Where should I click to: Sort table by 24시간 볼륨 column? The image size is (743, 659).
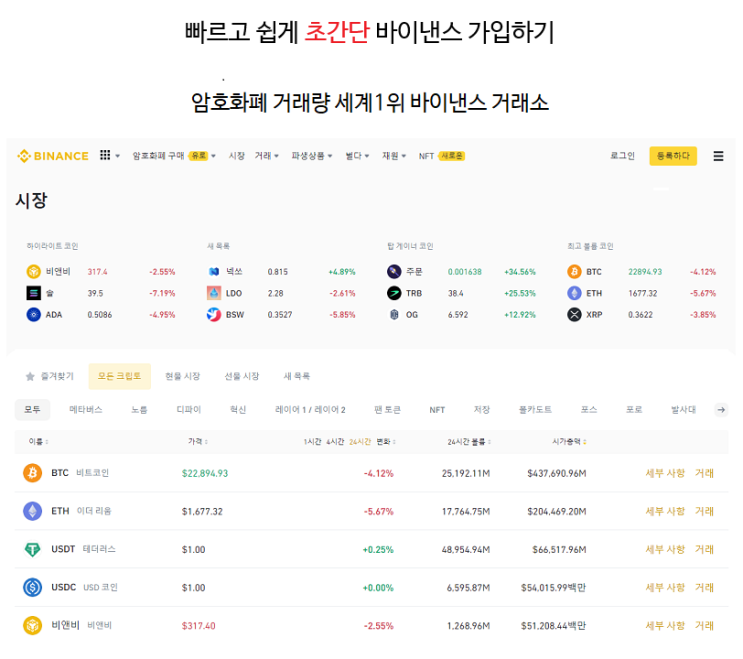[469, 442]
